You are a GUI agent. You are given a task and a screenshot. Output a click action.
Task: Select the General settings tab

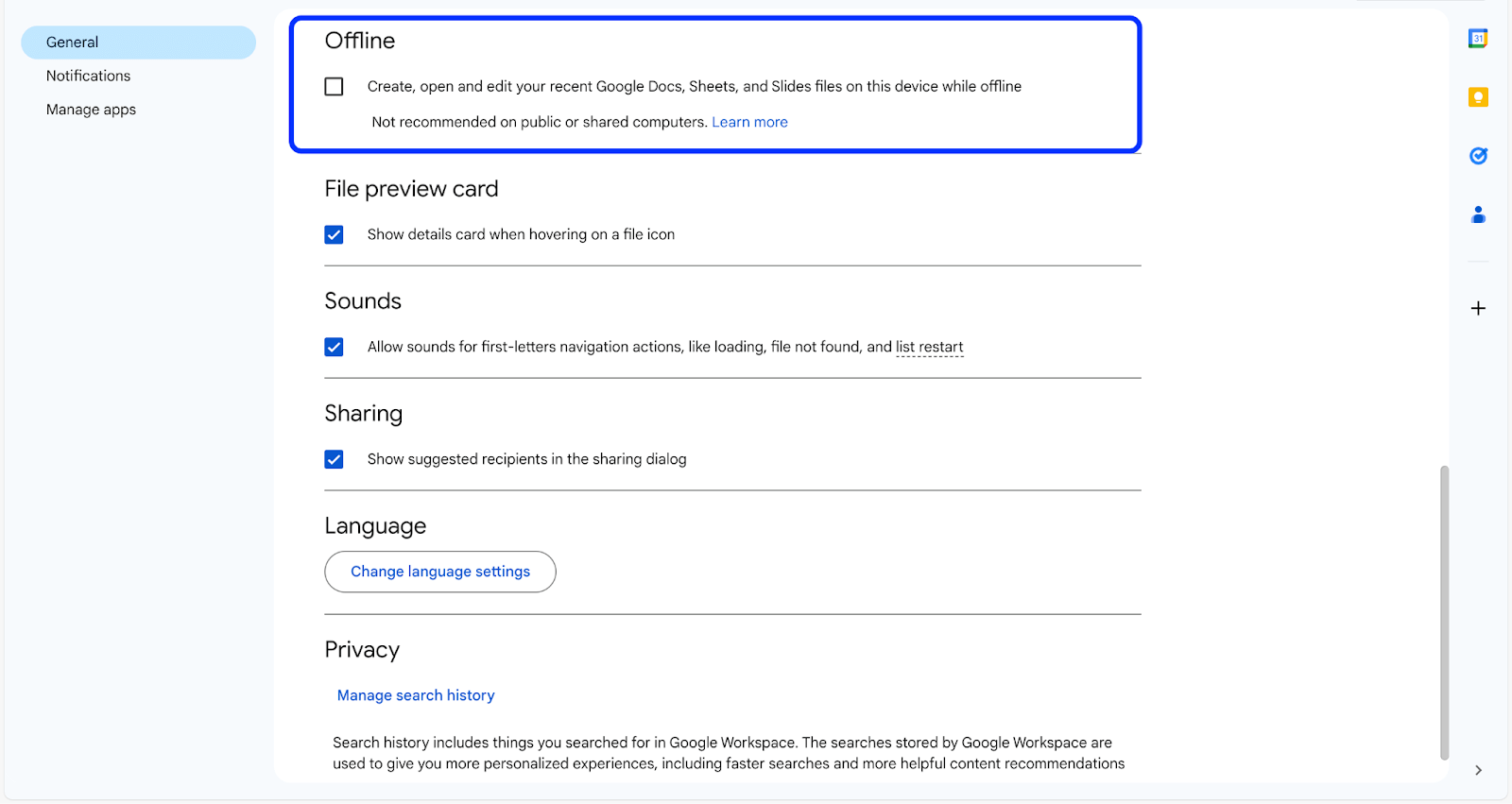[72, 42]
